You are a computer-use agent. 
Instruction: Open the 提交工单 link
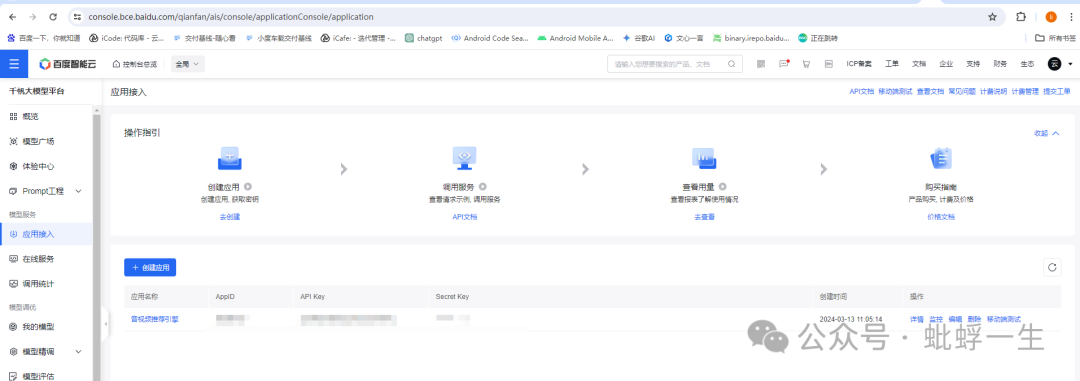[x=1057, y=91]
